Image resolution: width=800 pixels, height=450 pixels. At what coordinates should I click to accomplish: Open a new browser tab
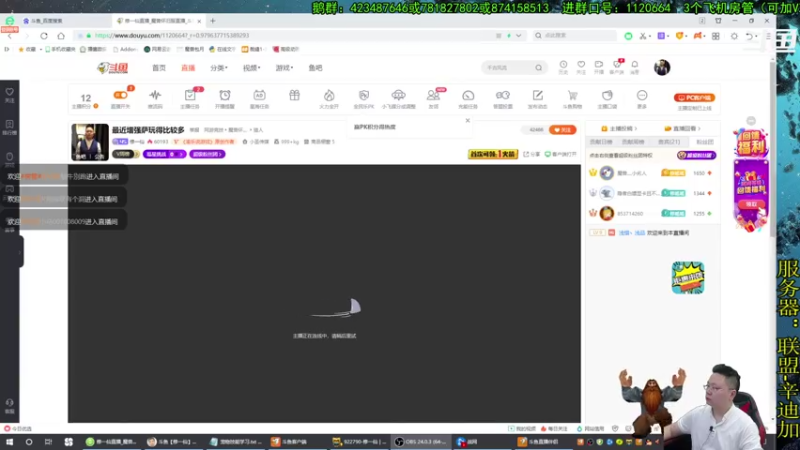213,21
